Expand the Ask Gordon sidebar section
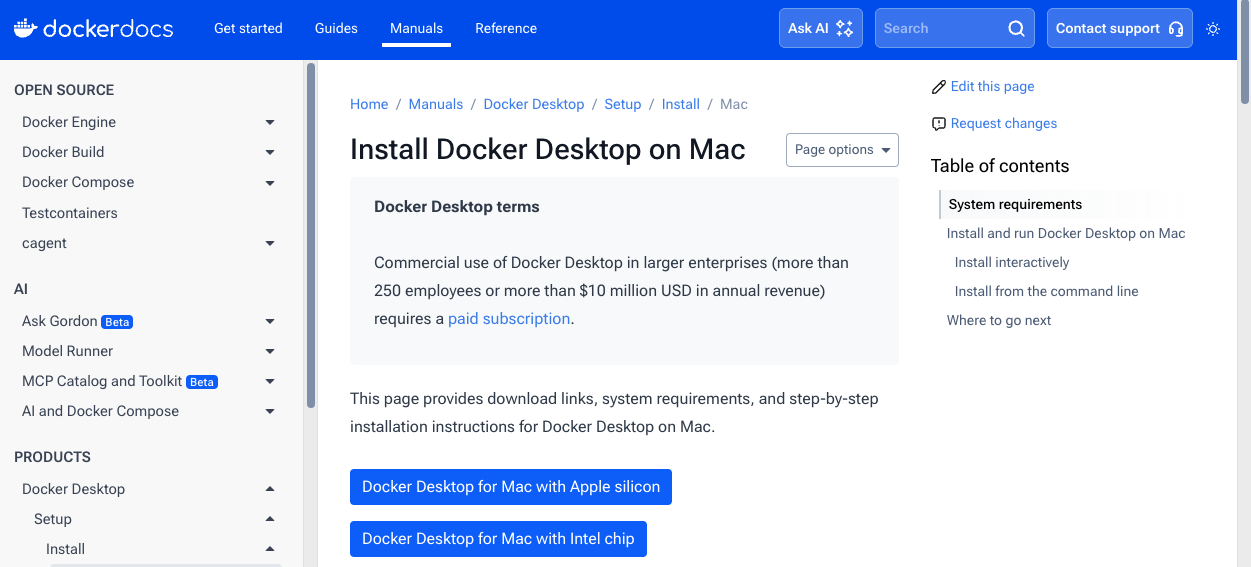1251x567 pixels. [x=270, y=321]
